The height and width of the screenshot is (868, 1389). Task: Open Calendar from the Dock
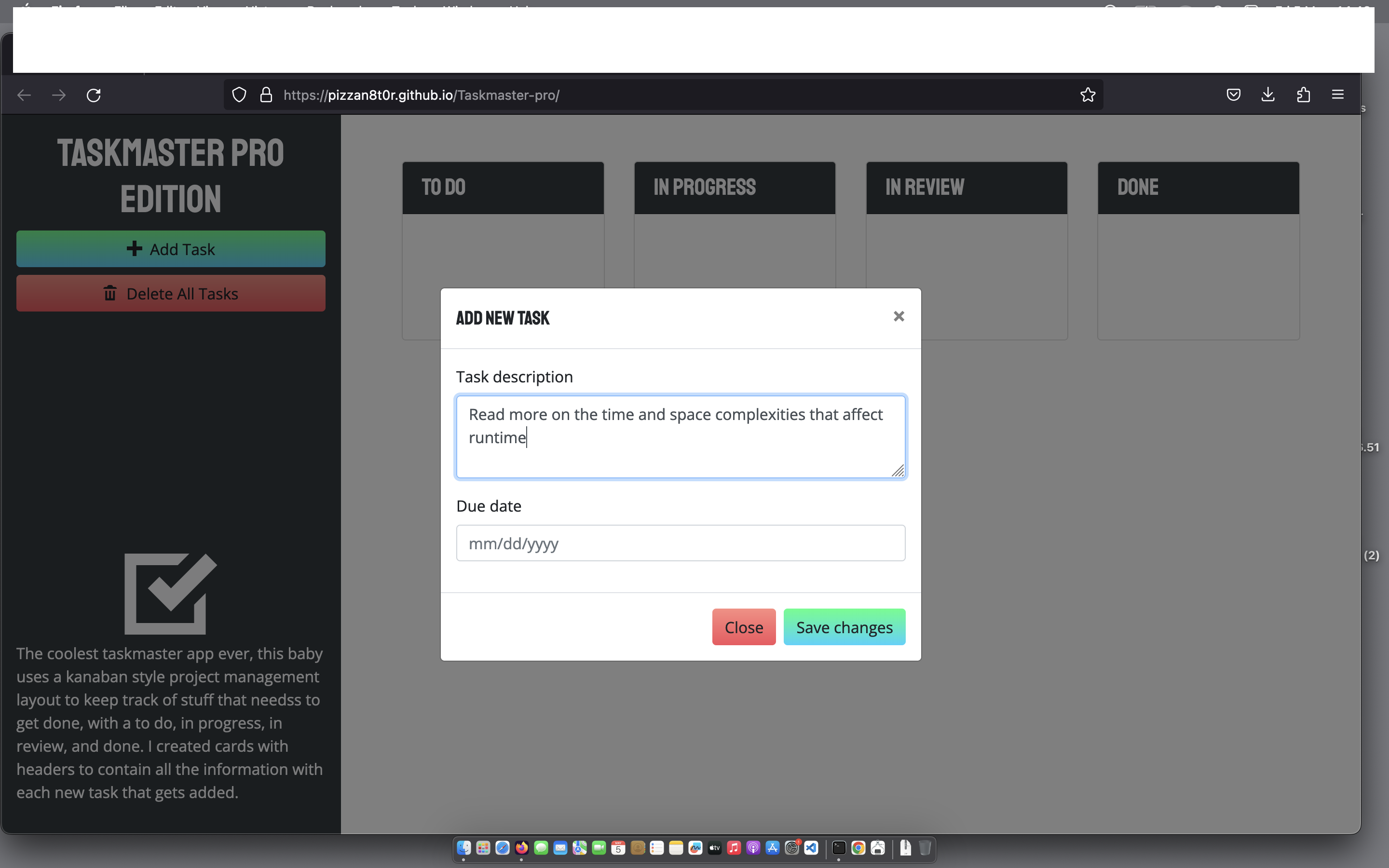coord(618,849)
